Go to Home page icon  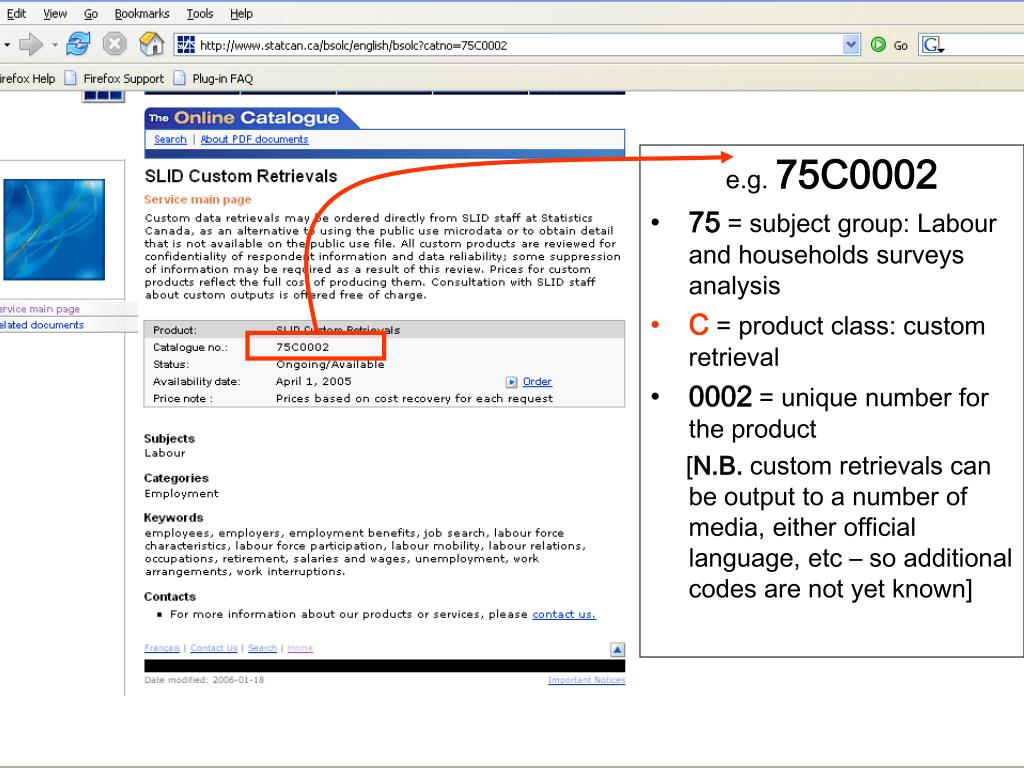tap(152, 44)
